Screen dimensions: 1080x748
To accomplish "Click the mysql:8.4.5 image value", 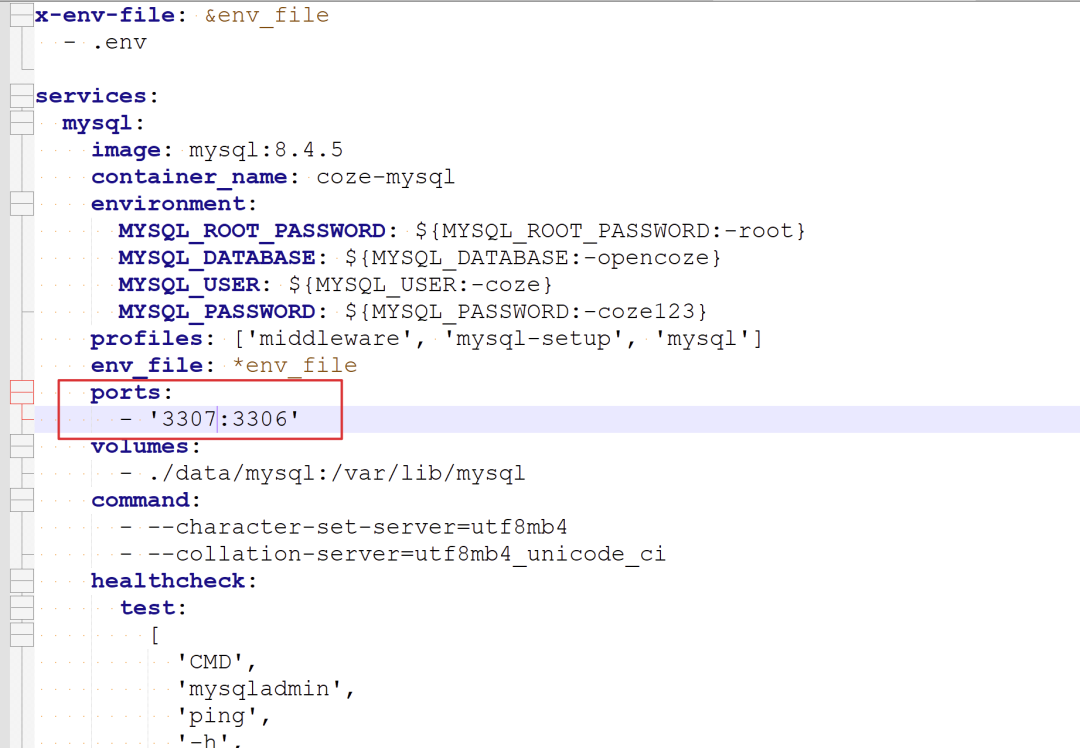I will [266, 150].
